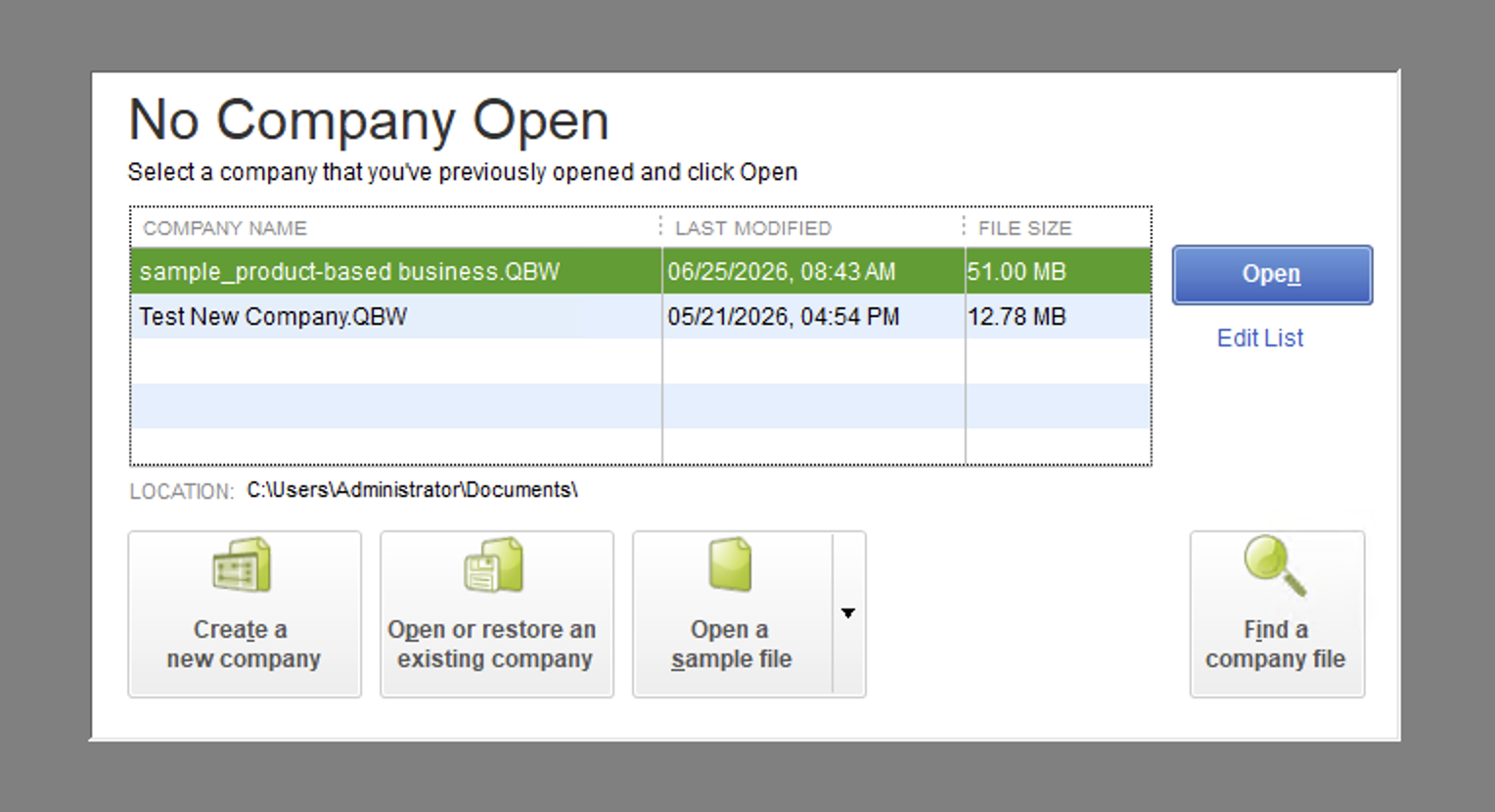Expand the sample file dropdown arrow

(848, 613)
